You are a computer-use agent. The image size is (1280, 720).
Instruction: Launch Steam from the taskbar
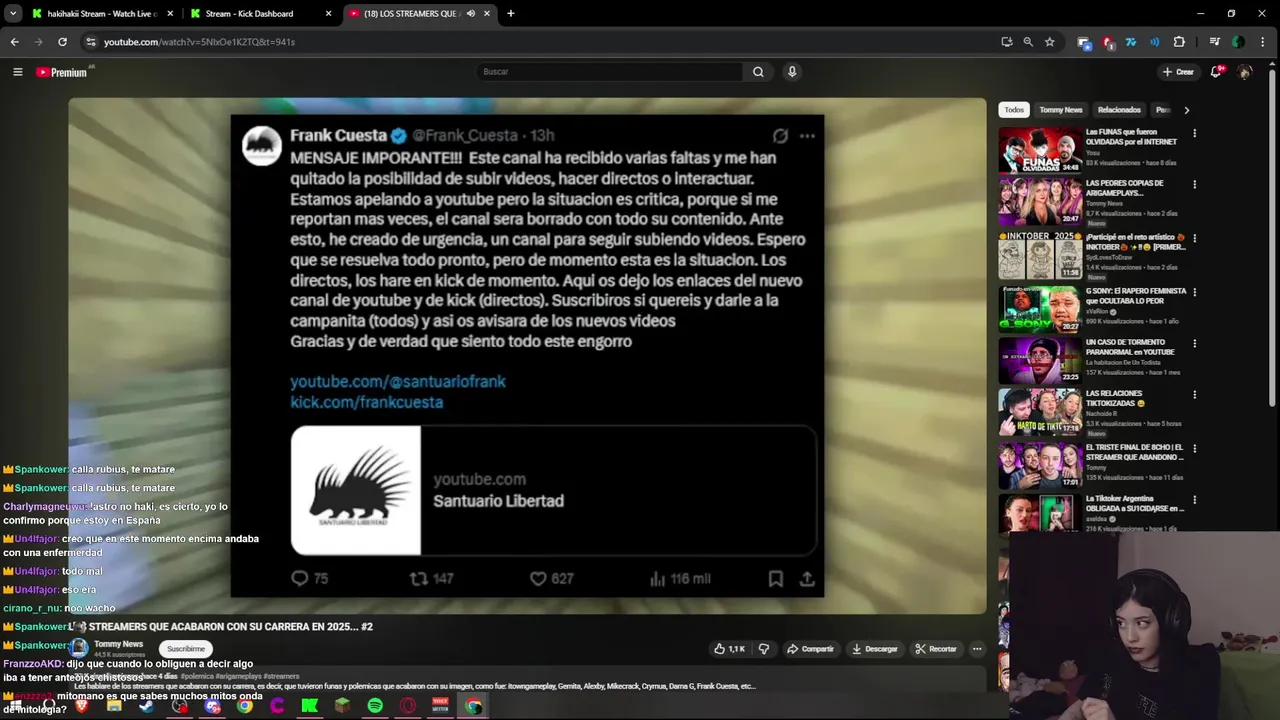pos(147,706)
